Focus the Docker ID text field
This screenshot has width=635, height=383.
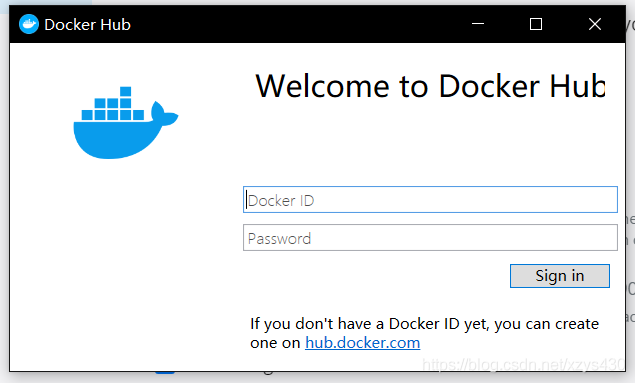pos(430,200)
